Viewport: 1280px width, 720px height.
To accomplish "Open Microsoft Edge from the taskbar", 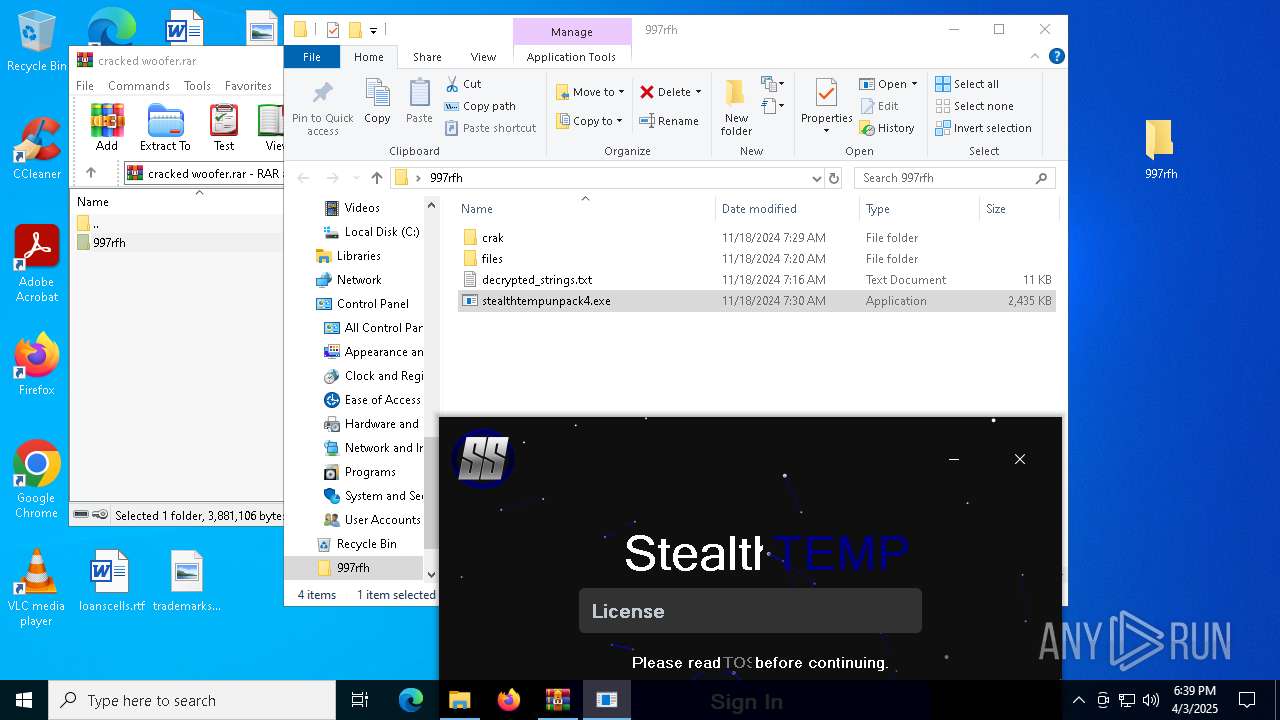I will tap(411, 700).
